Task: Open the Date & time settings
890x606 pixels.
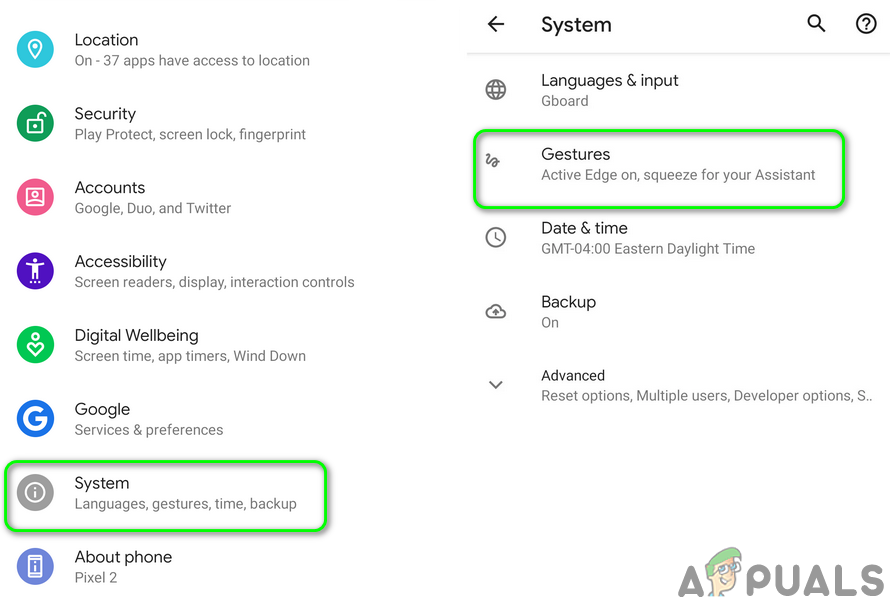Action: click(648, 238)
